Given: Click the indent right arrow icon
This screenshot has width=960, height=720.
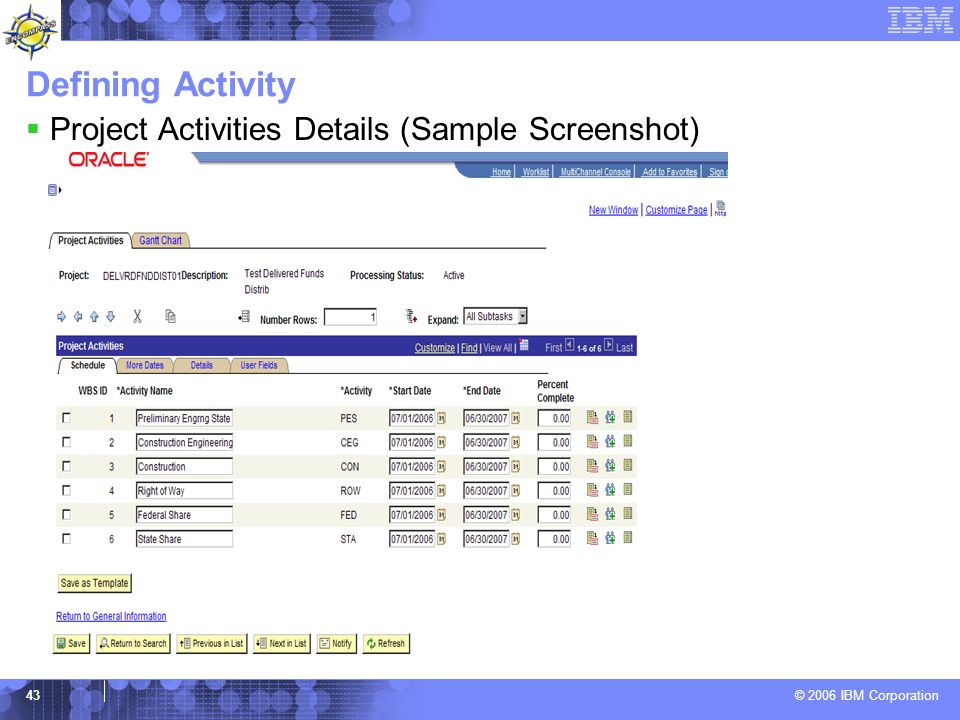Looking at the screenshot, I should 61,317.
